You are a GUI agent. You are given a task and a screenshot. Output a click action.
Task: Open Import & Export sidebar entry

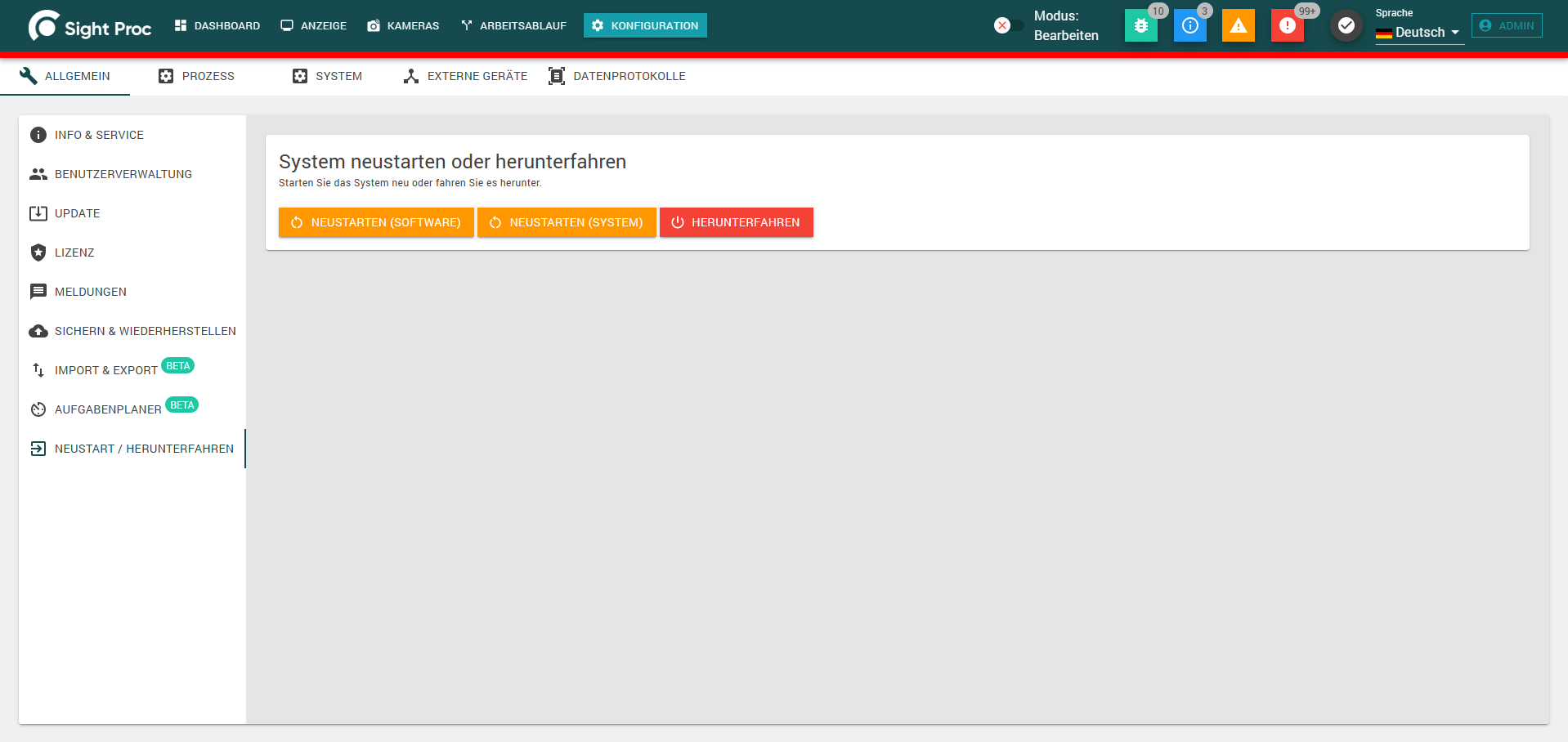point(132,370)
